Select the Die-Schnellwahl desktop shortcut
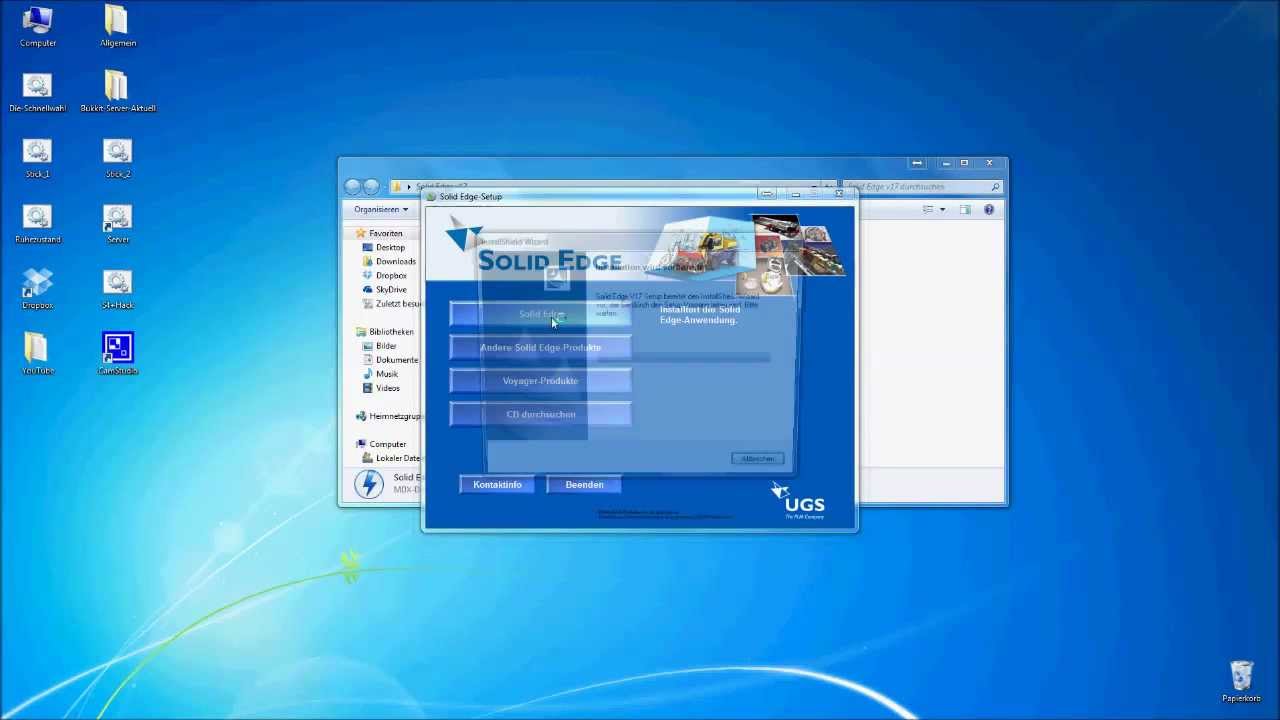Screen dimensions: 1280x720 tap(38, 91)
